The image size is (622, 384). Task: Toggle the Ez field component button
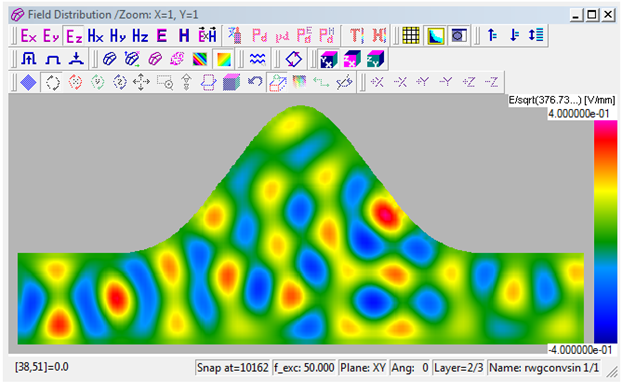(74, 36)
